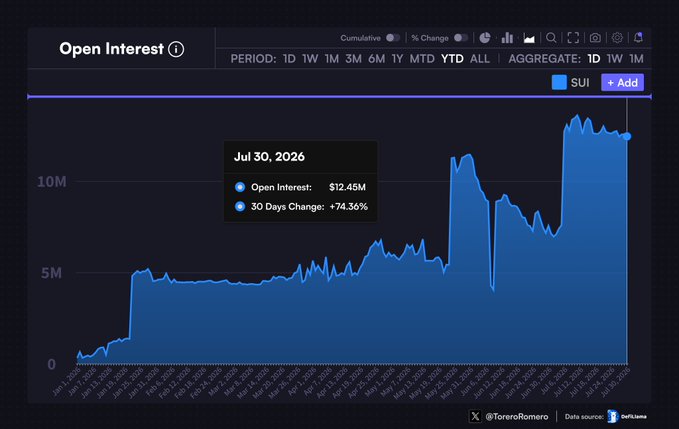
Task: Click the 5M y-axis label
Action: click(52, 273)
